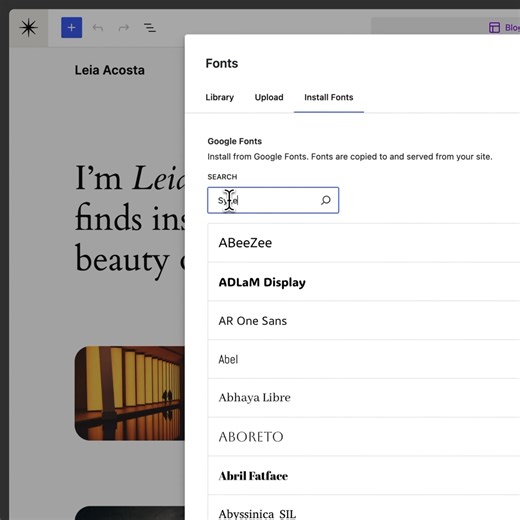This screenshot has width=520, height=520.
Task: Click the search magnifier icon
Action: click(326, 200)
